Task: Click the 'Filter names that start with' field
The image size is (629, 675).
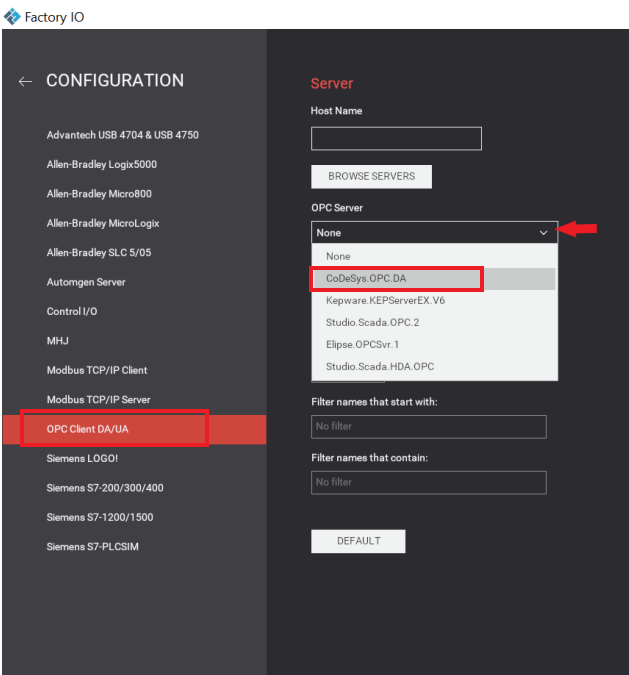Action: click(428, 427)
